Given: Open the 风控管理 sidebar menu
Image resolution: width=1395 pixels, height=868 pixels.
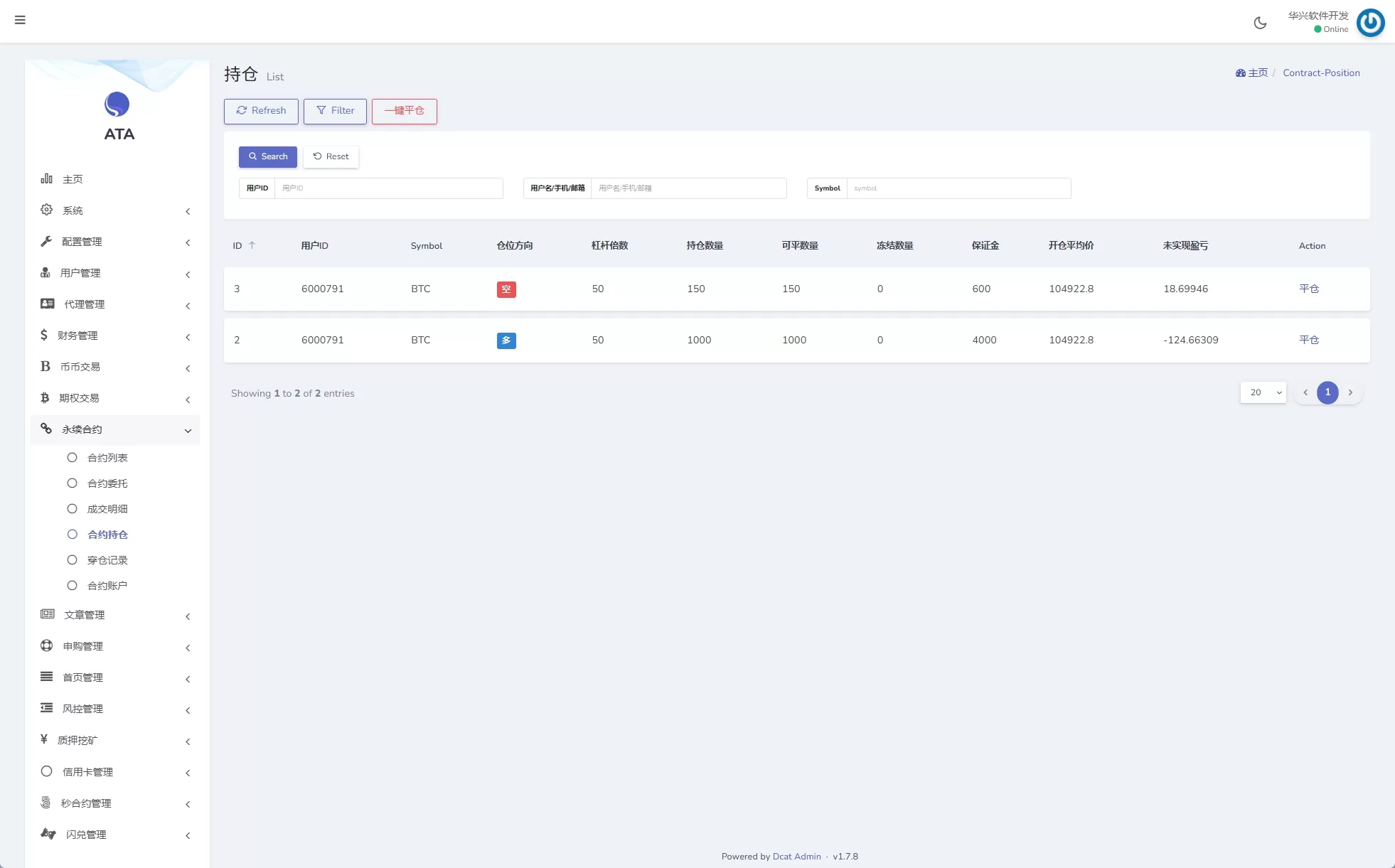Looking at the screenshot, I should coord(82,709).
